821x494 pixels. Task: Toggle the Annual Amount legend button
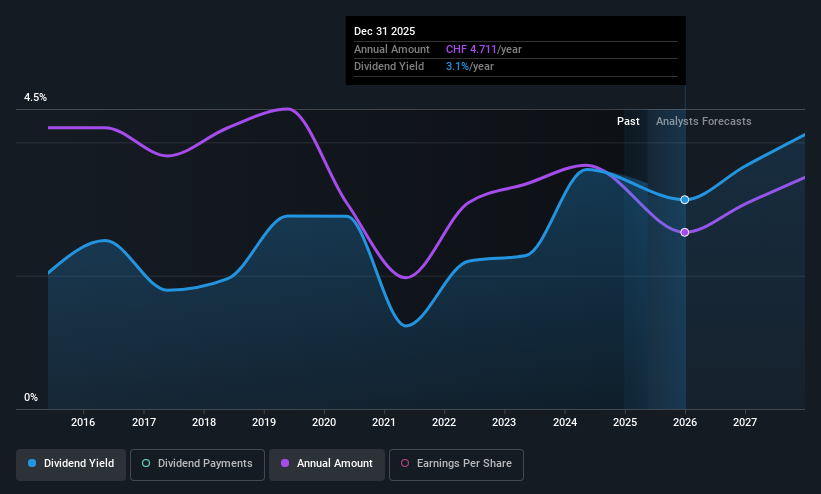327,464
